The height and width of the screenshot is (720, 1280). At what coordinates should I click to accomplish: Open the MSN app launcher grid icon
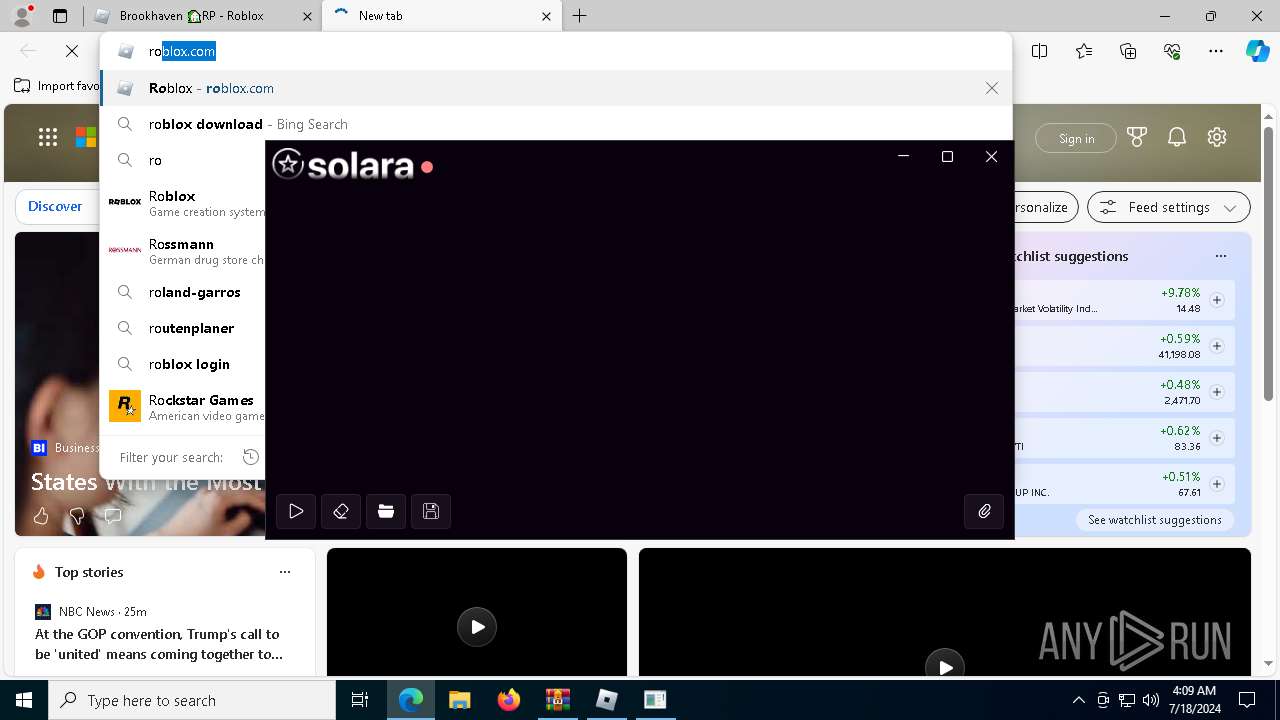pyautogui.click(x=48, y=138)
